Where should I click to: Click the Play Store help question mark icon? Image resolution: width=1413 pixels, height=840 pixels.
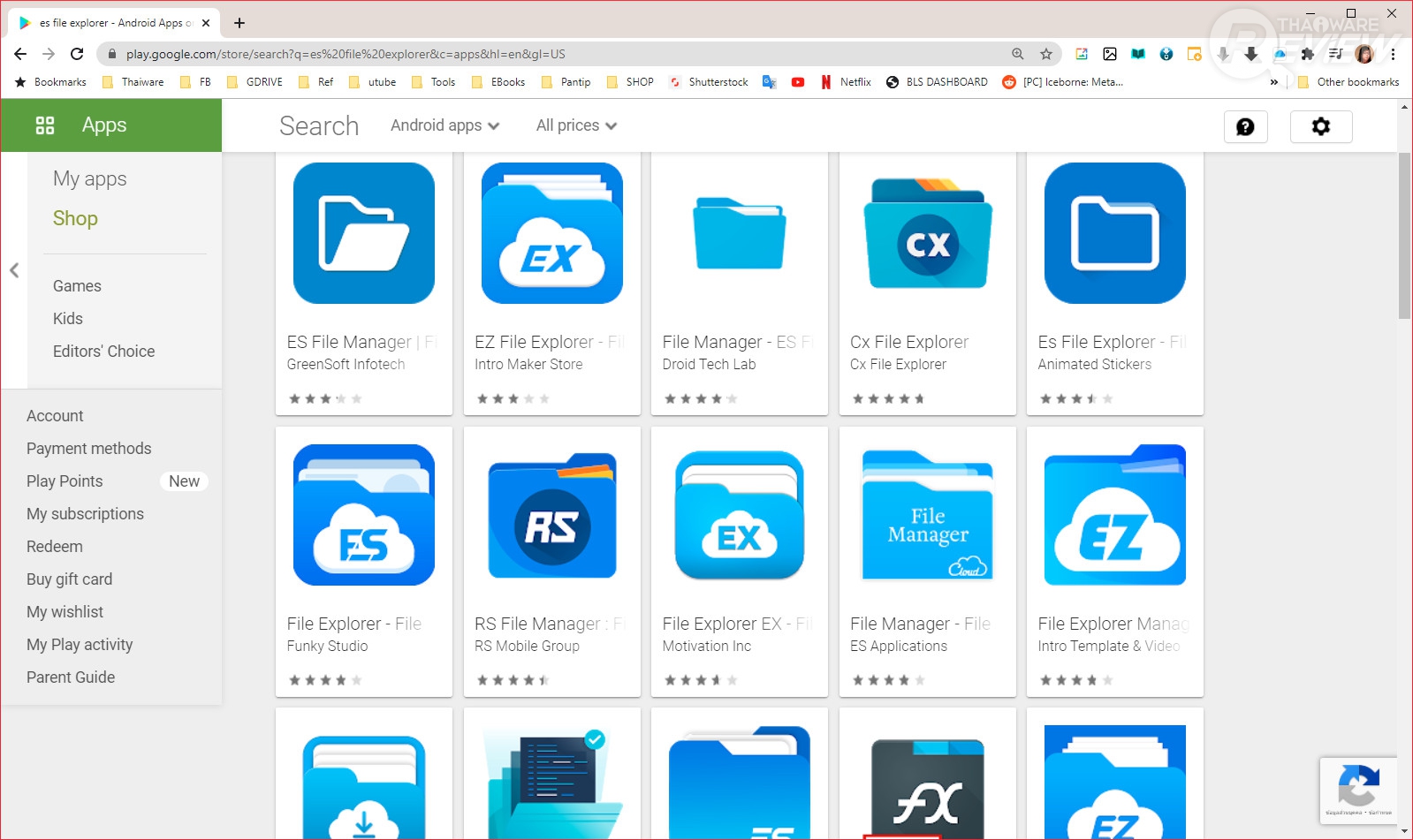pyautogui.click(x=1245, y=127)
